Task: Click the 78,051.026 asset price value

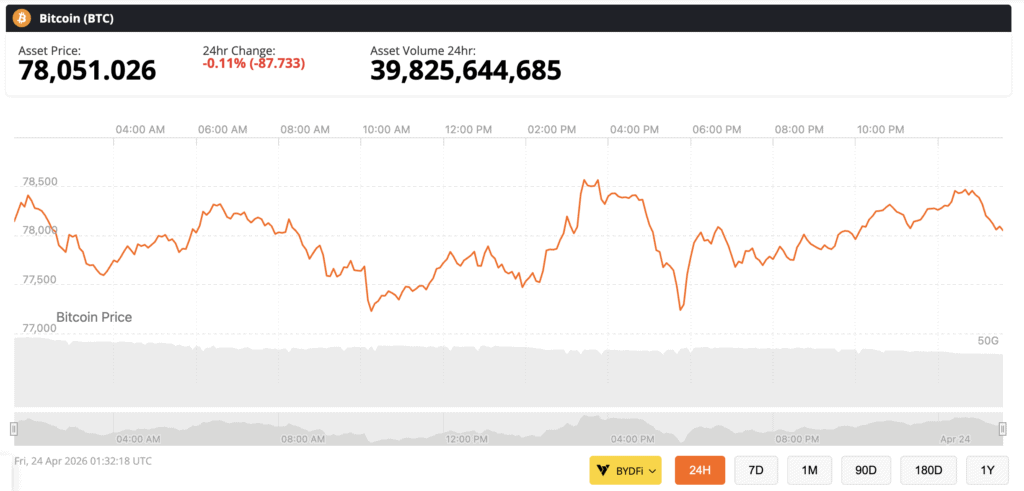Action: (87, 70)
